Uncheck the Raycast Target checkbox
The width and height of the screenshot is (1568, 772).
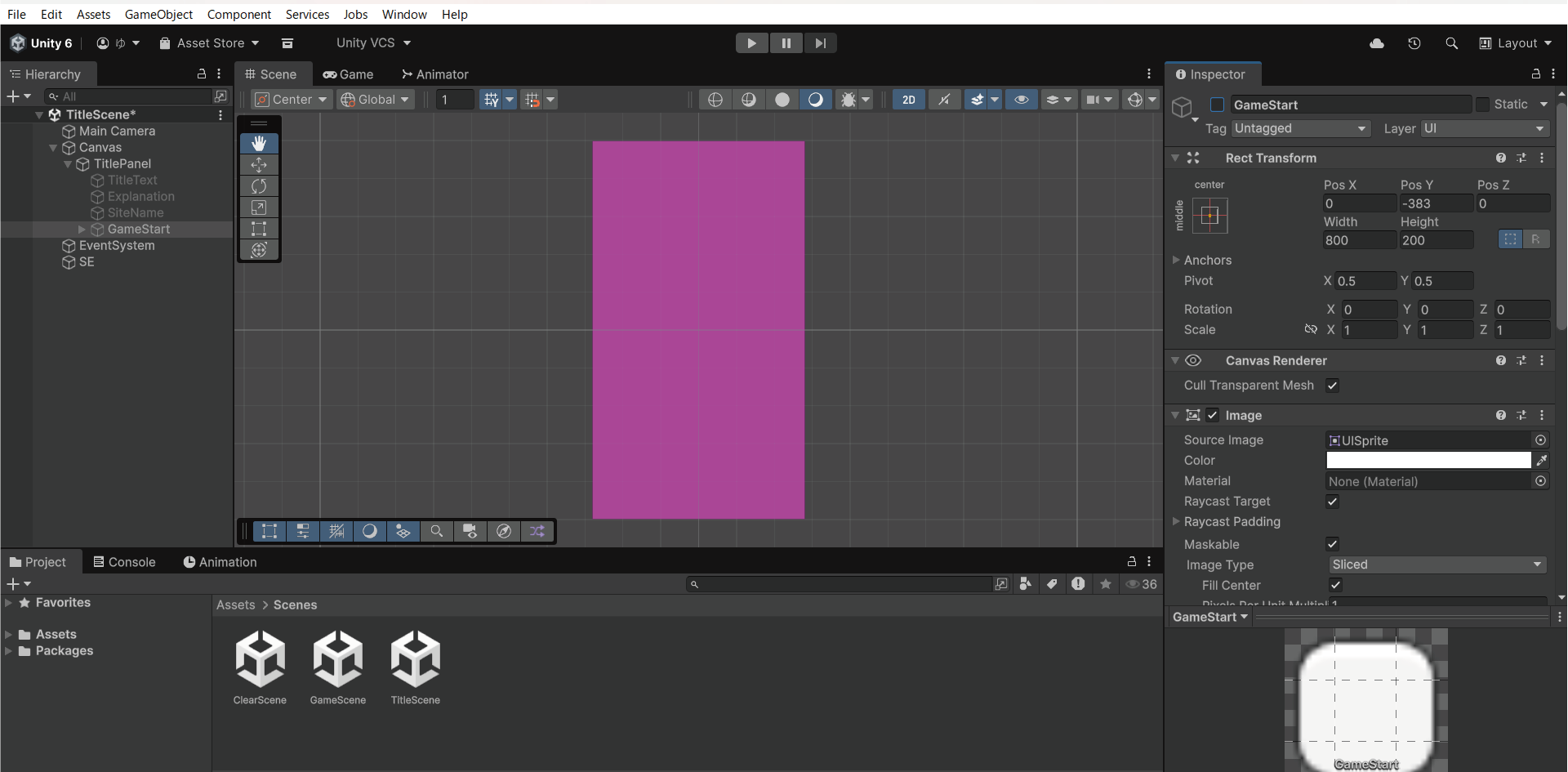point(1332,502)
